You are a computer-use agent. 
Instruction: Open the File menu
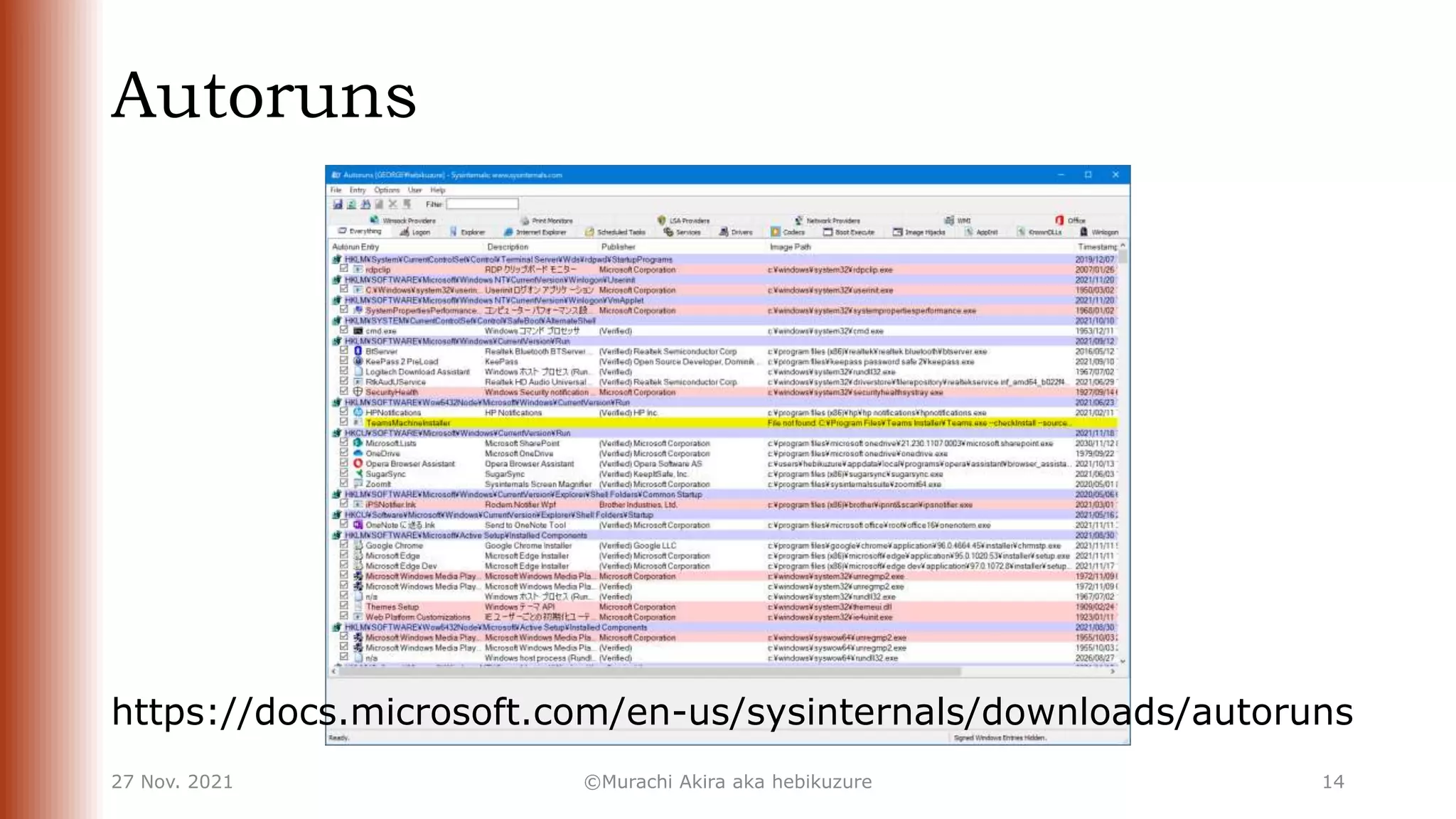click(336, 190)
